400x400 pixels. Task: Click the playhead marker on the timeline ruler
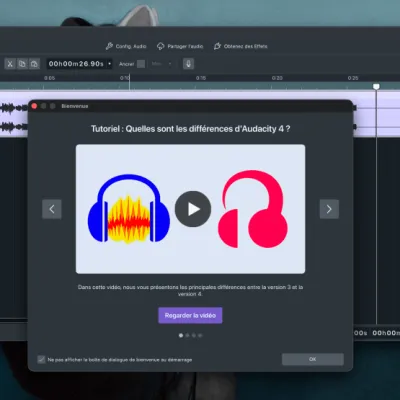click(x=376, y=87)
